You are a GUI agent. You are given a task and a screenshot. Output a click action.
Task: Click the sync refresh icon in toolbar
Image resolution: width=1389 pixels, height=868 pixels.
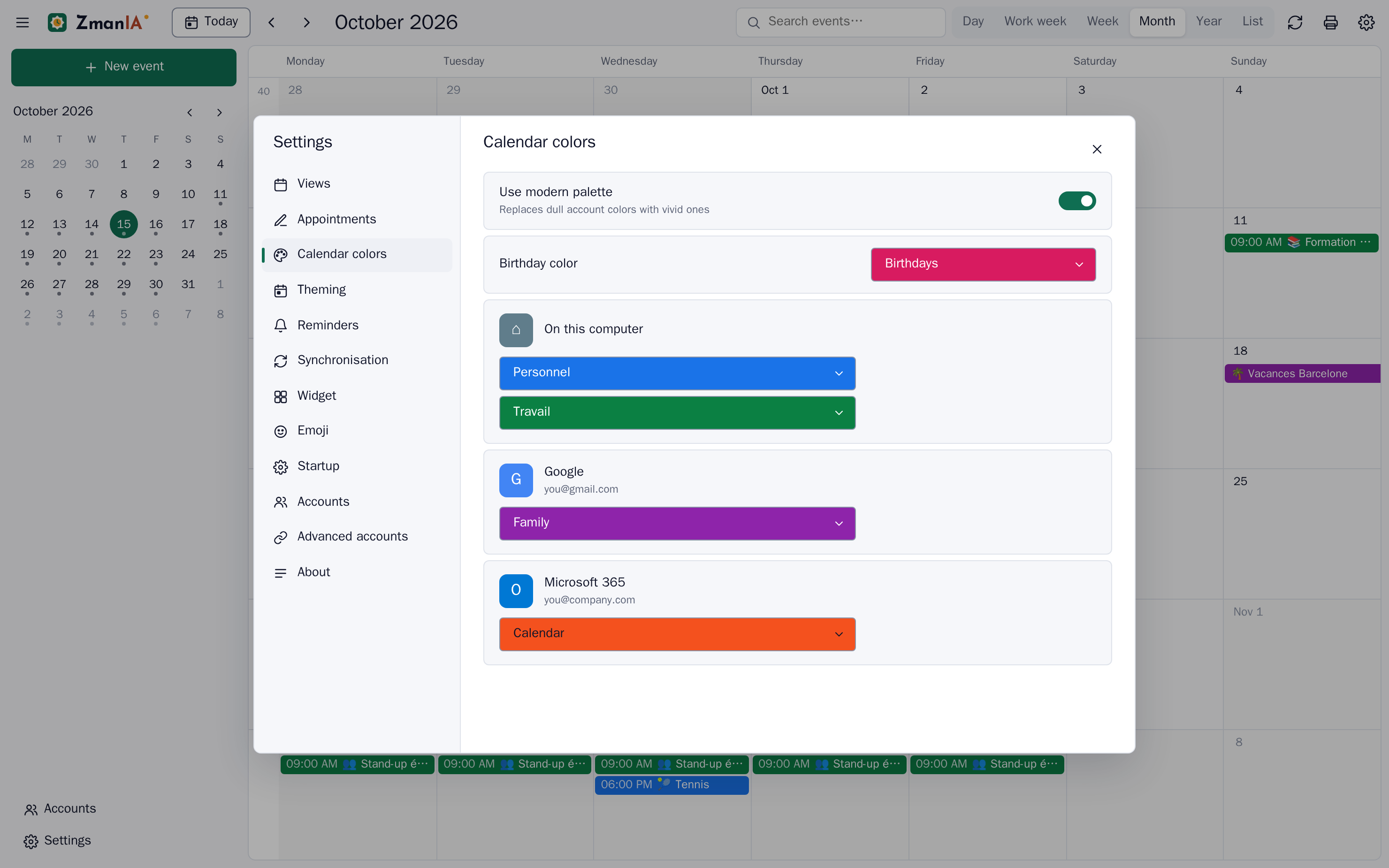pos(1295,23)
